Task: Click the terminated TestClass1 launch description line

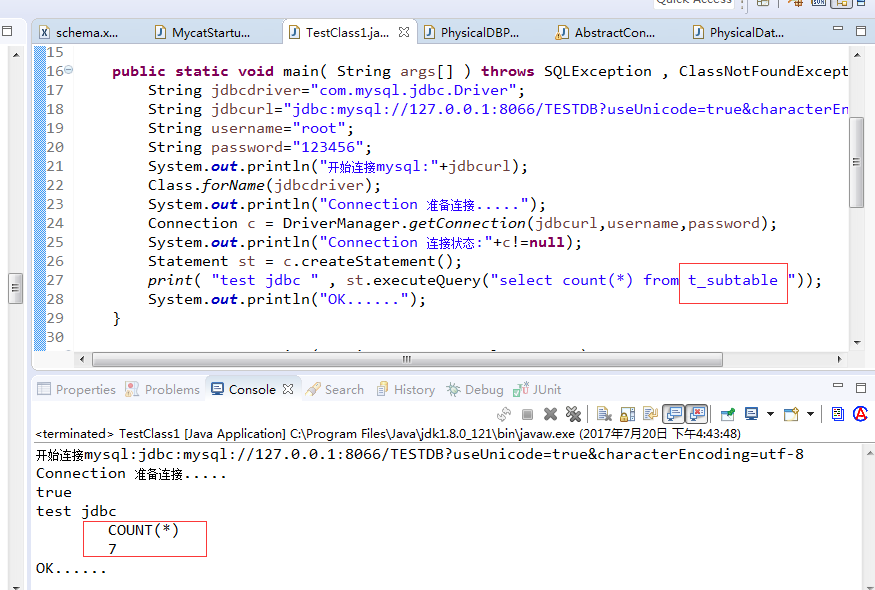Action: pos(388,434)
